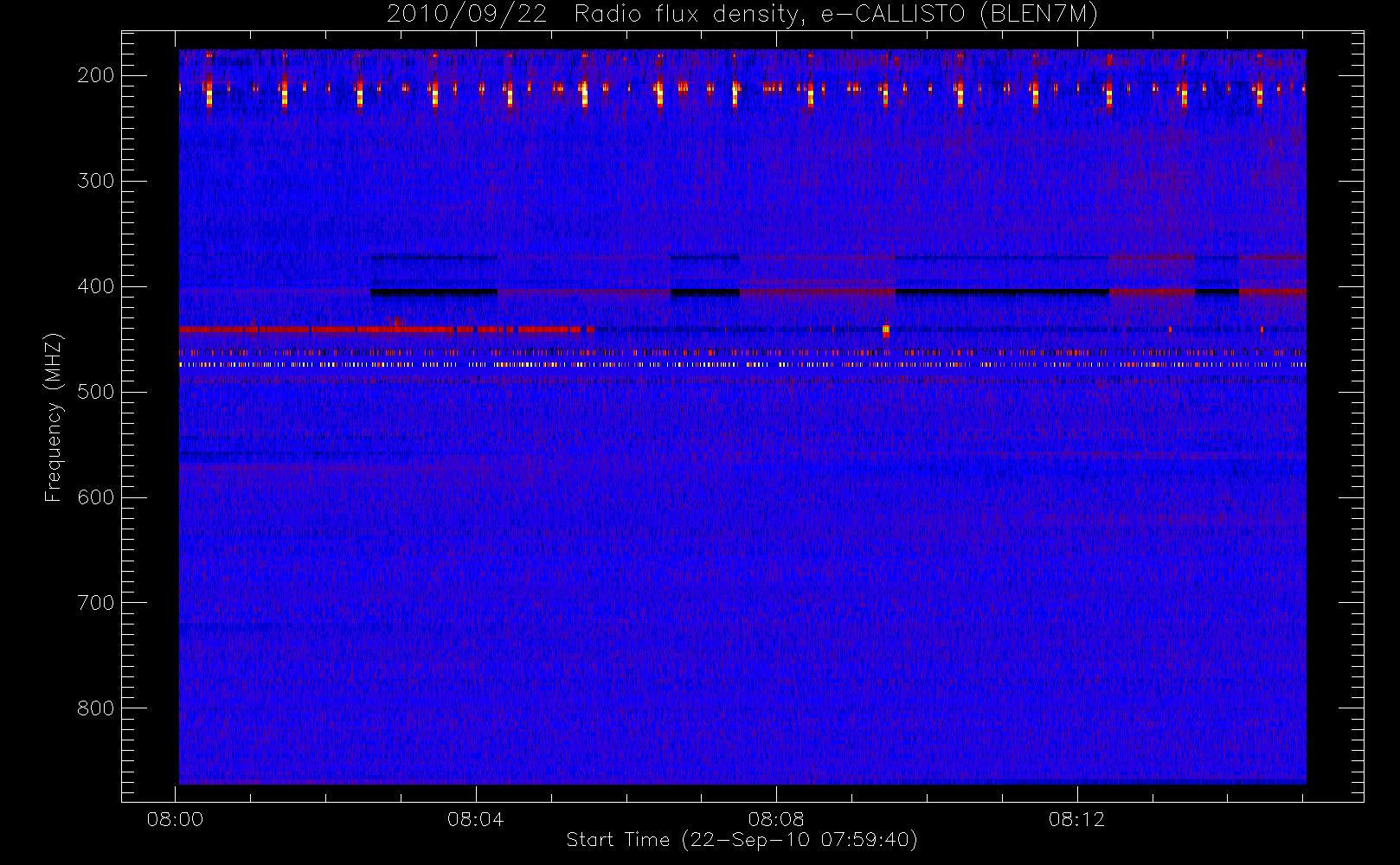1400x865 pixels.
Task: Click the 08:08 time tick label
Action: point(776,819)
